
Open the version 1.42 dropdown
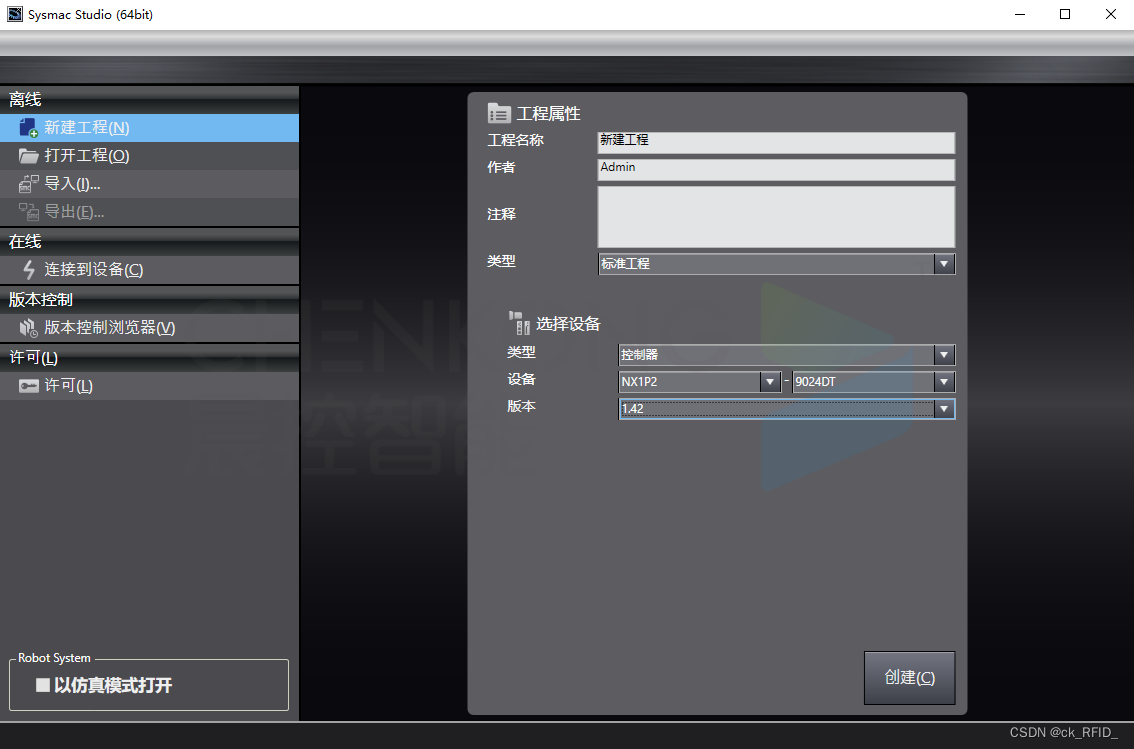tap(943, 409)
